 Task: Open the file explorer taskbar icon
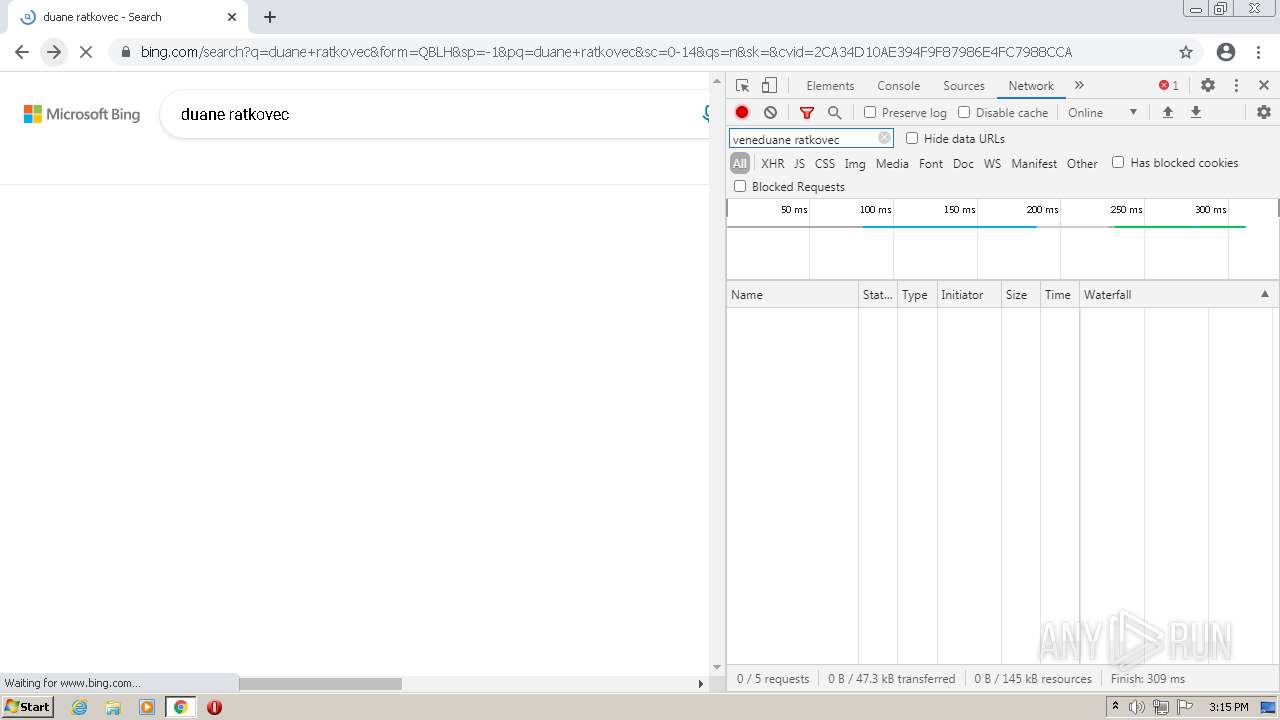113,707
